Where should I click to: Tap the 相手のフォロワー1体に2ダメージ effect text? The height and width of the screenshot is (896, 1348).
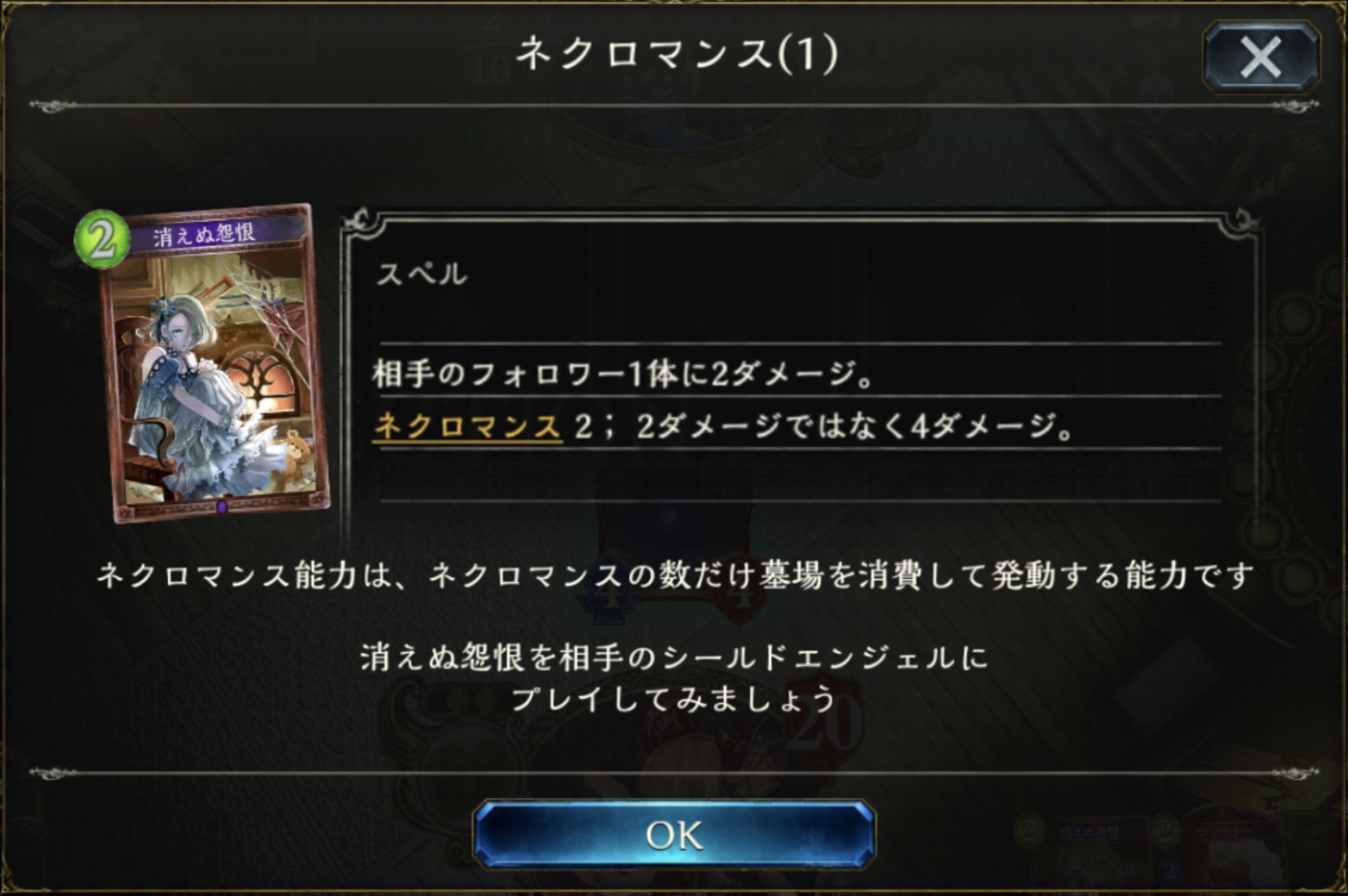[624, 374]
